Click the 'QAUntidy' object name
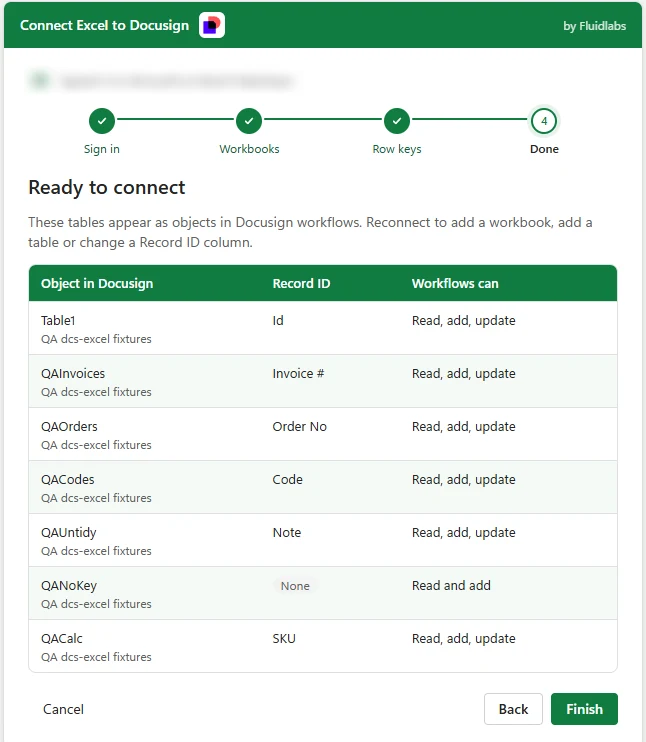 pyautogui.click(x=69, y=533)
